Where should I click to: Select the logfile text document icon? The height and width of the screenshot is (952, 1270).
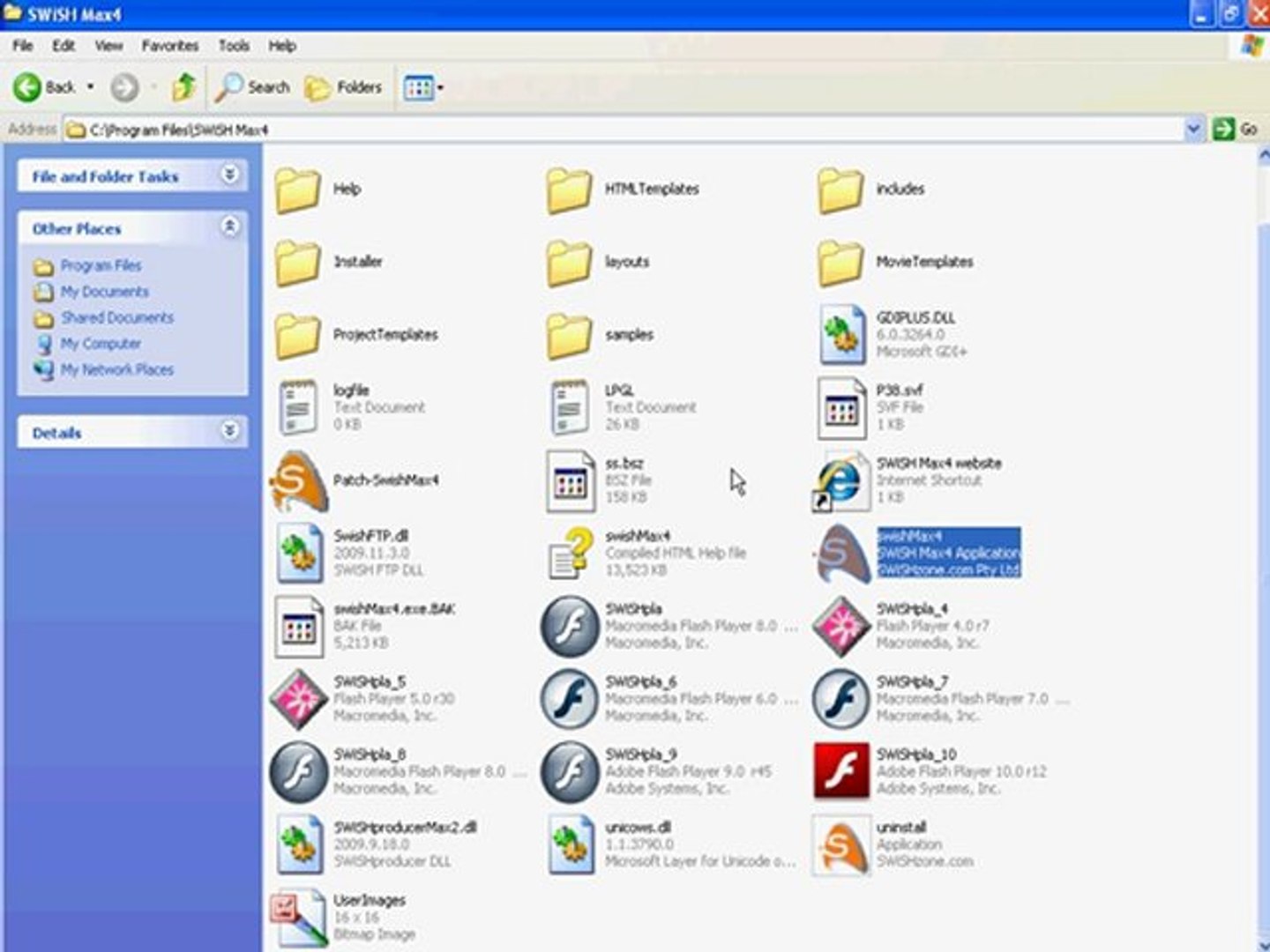[298, 407]
